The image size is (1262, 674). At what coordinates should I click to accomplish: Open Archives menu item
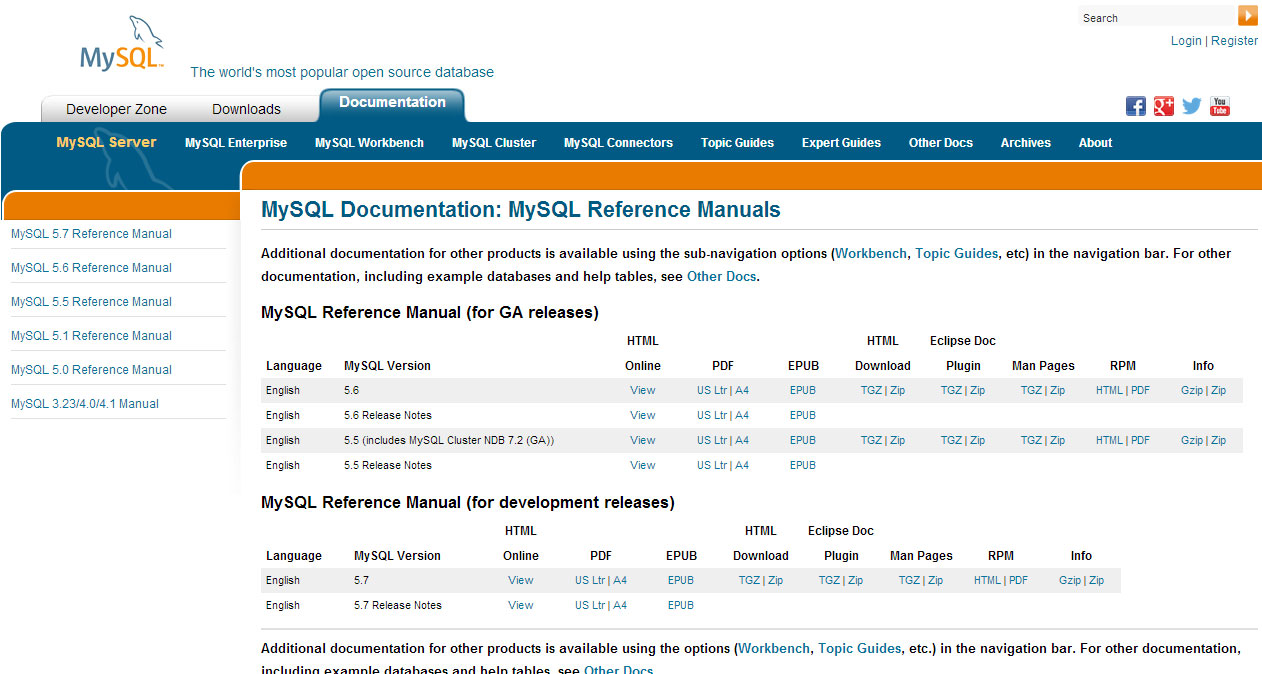pyautogui.click(x=1025, y=143)
